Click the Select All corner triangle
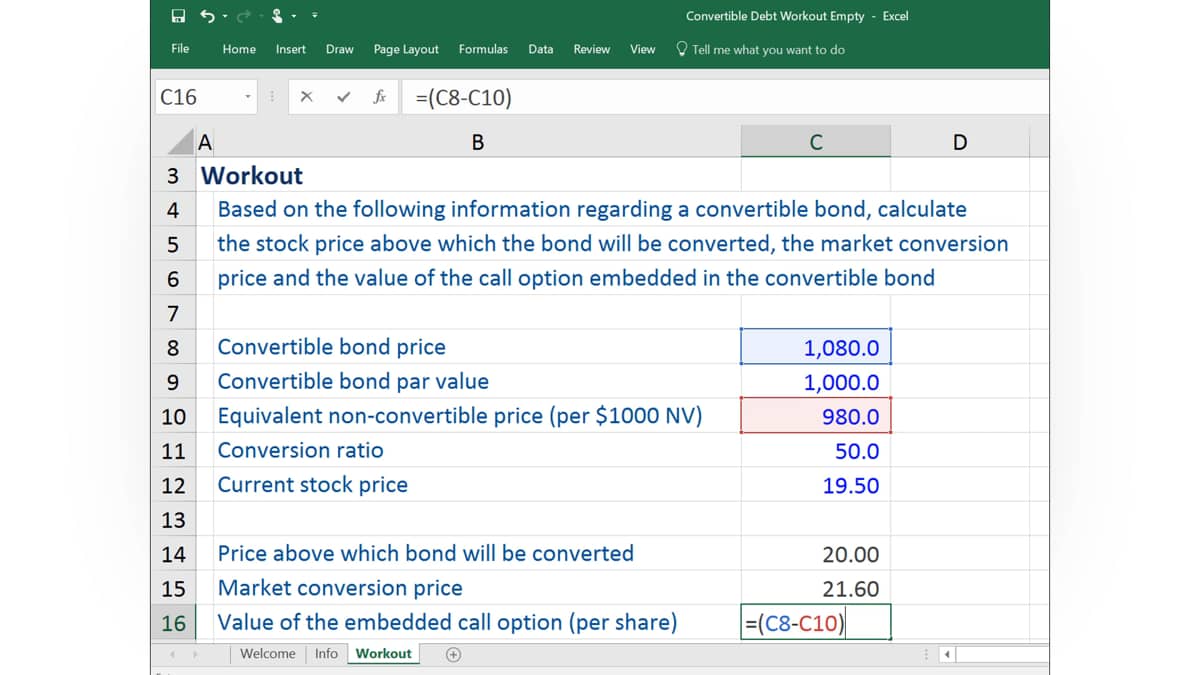The width and height of the screenshot is (1200, 675). click(182, 142)
